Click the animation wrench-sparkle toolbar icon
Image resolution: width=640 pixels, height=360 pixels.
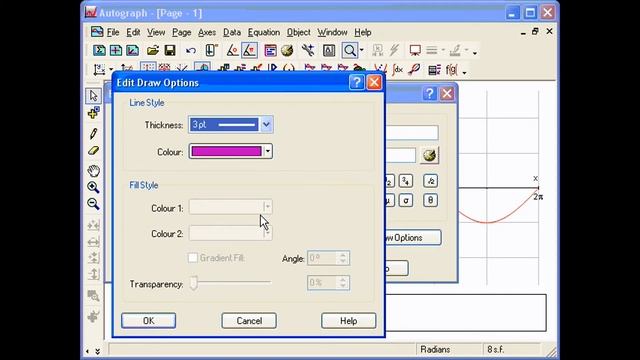[308, 51]
